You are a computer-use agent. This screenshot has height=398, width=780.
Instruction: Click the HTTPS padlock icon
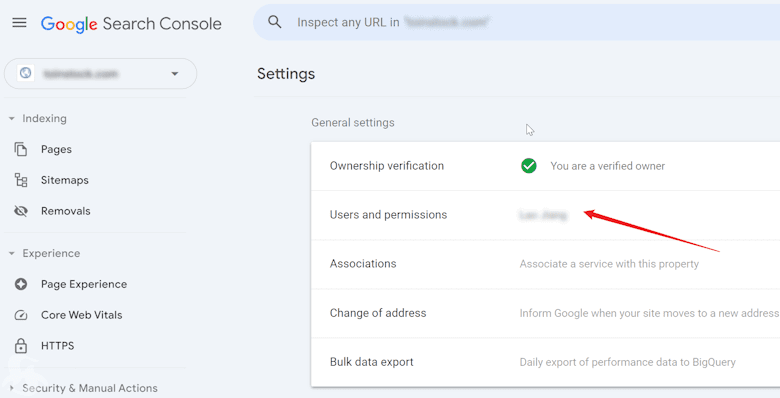[21, 346]
